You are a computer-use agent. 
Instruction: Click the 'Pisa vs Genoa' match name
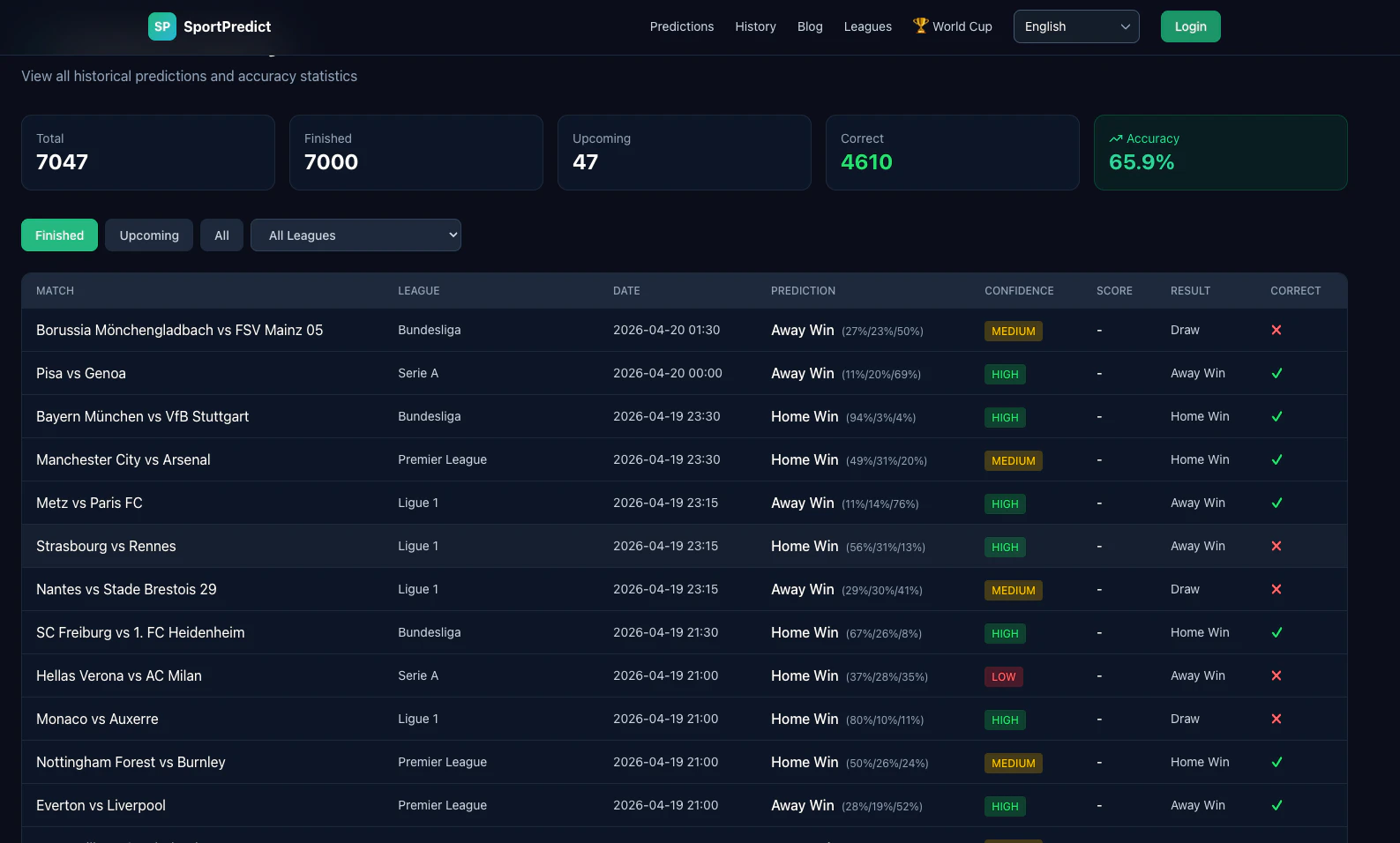(x=81, y=373)
